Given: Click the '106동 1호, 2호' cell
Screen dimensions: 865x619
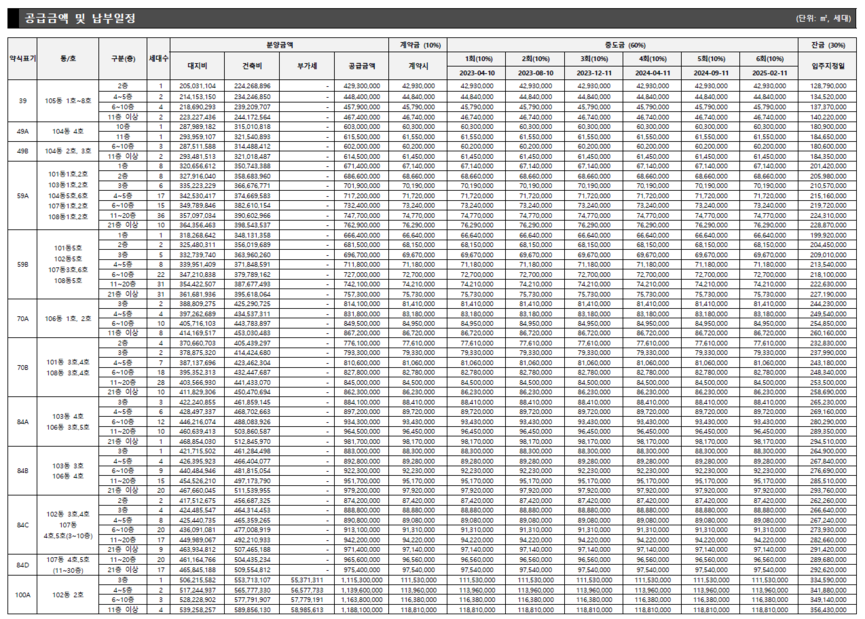Looking at the screenshot, I should pyautogui.click(x=68, y=318).
